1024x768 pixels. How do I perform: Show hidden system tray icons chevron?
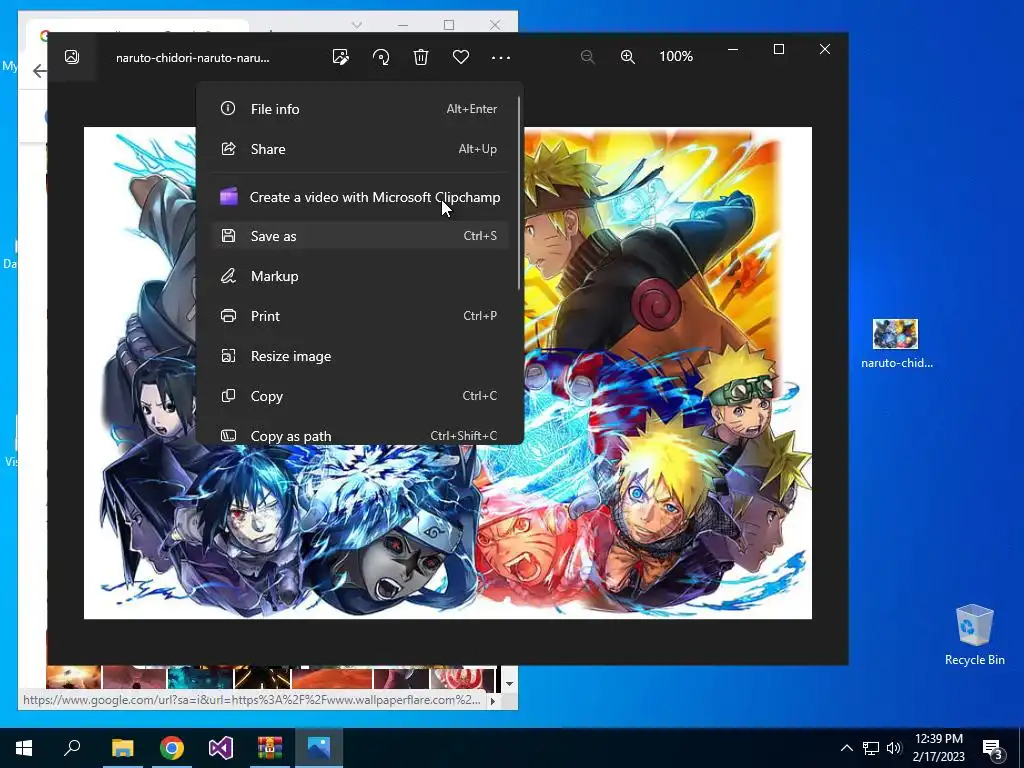pos(846,748)
